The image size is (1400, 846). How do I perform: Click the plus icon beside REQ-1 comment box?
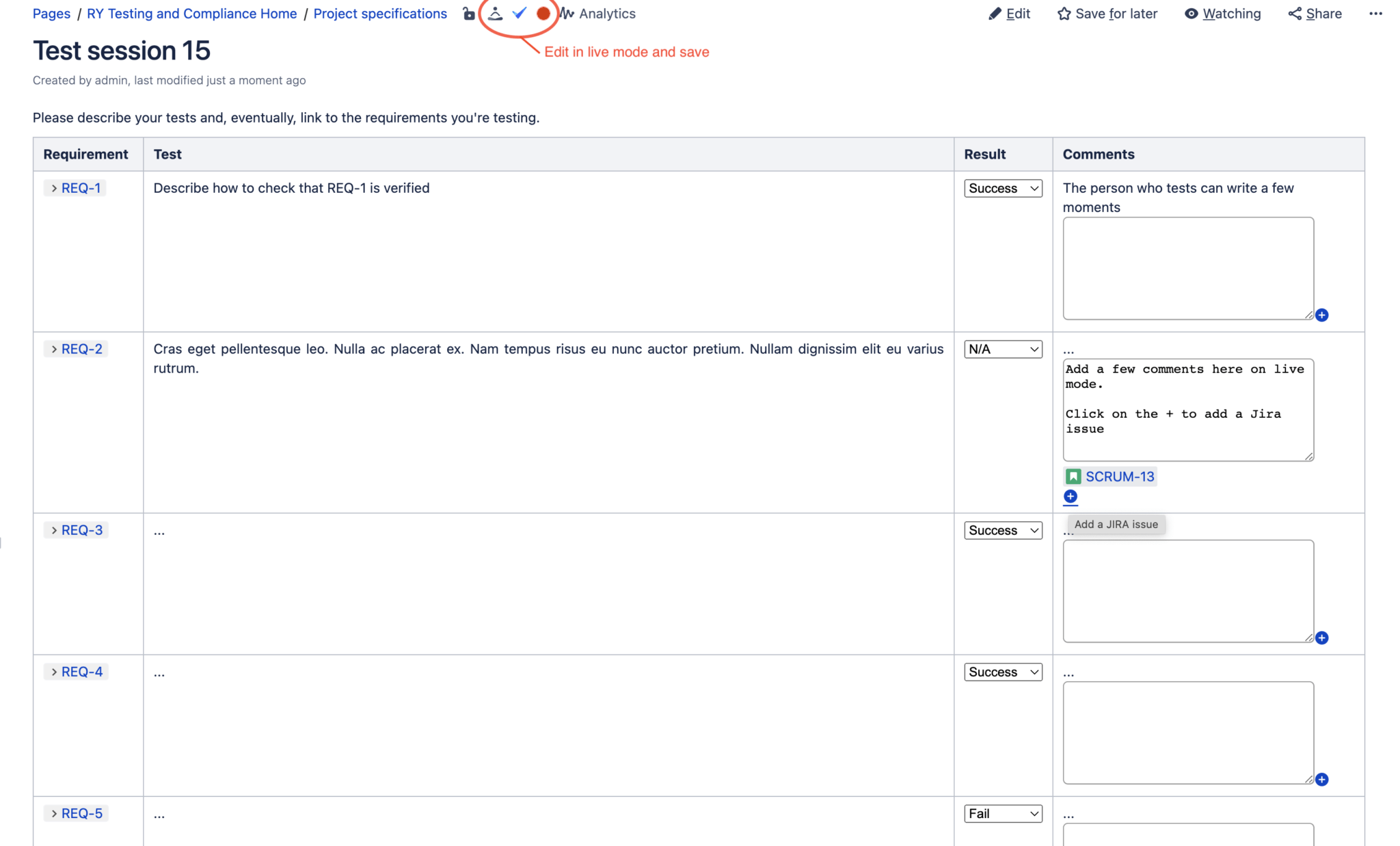(1323, 315)
